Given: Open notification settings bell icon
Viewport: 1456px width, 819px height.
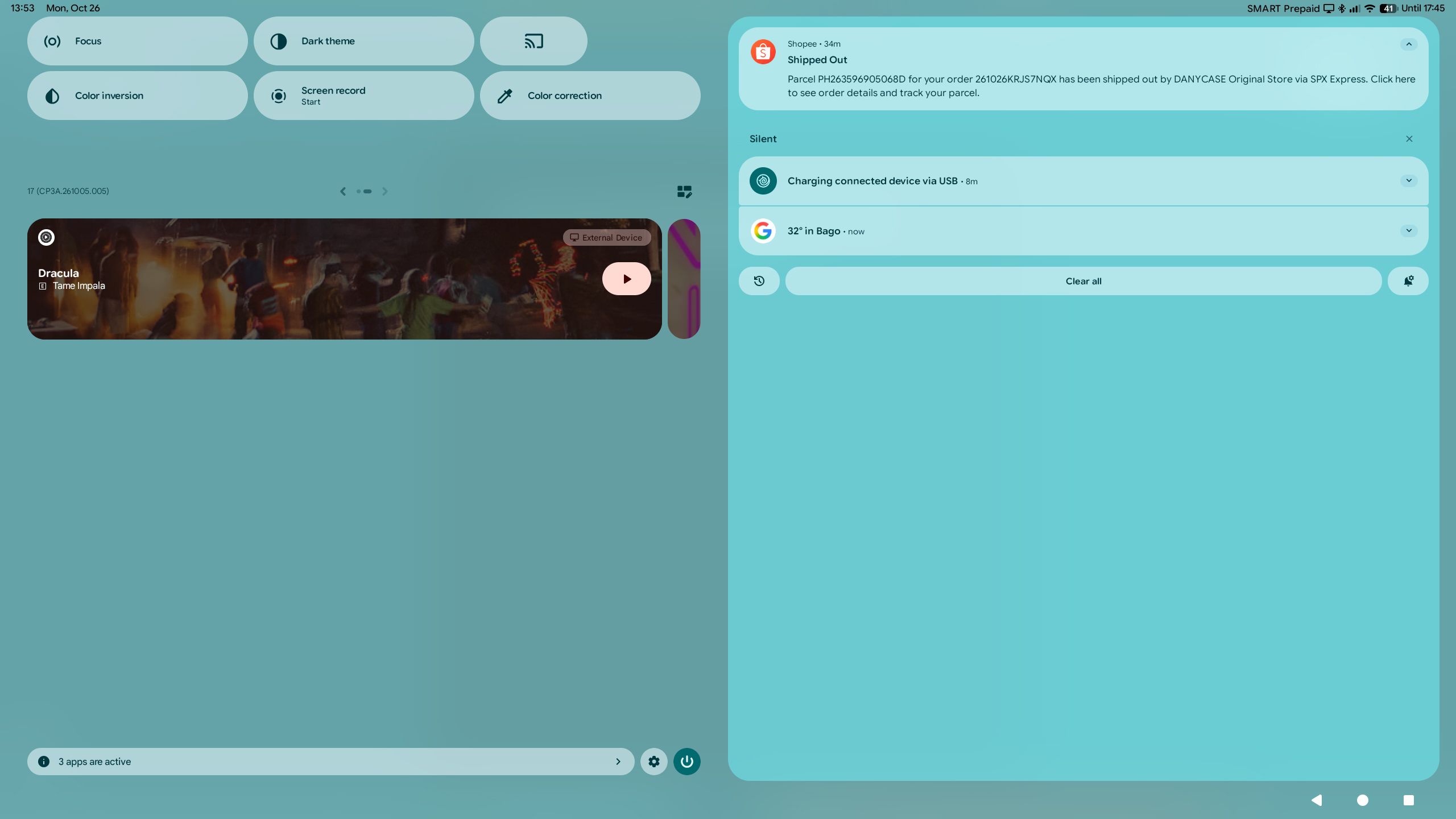Looking at the screenshot, I should pyautogui.click(x=1408, y=281).
